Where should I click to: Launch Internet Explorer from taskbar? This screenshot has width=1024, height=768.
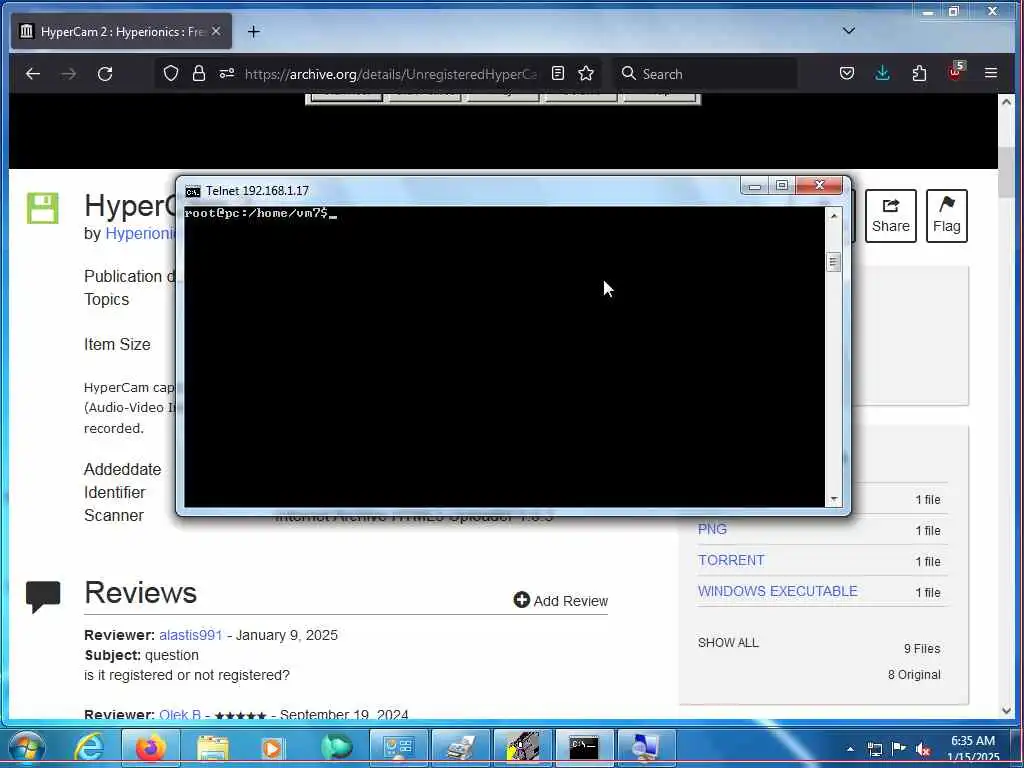pos(89,748)
